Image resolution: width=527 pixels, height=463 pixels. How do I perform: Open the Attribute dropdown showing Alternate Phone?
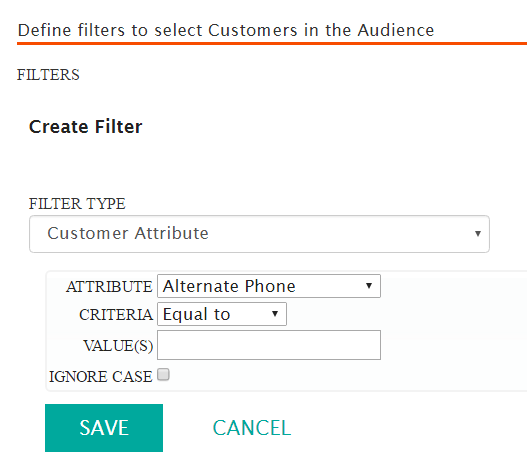[269, 286]
